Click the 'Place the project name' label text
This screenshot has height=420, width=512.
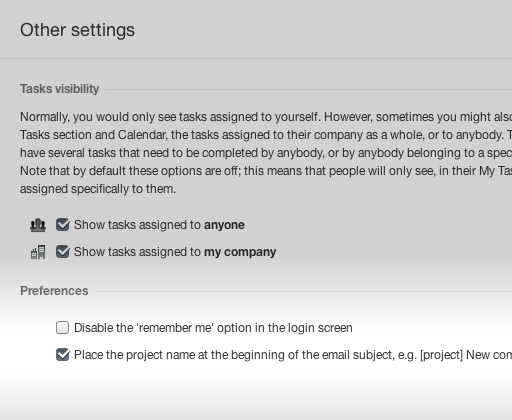point(293,355)
